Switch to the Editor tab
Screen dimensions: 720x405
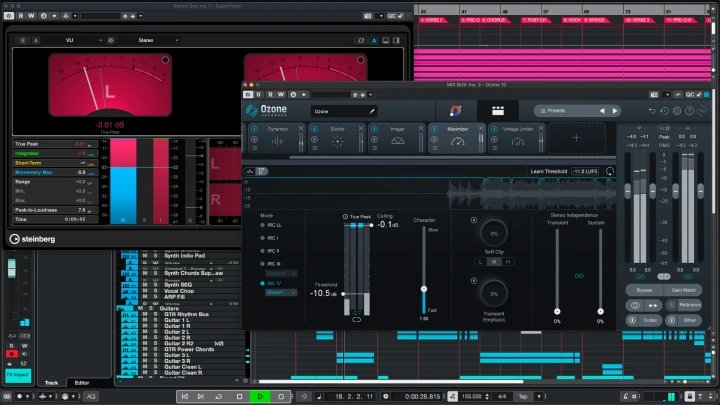click(82, 382)
